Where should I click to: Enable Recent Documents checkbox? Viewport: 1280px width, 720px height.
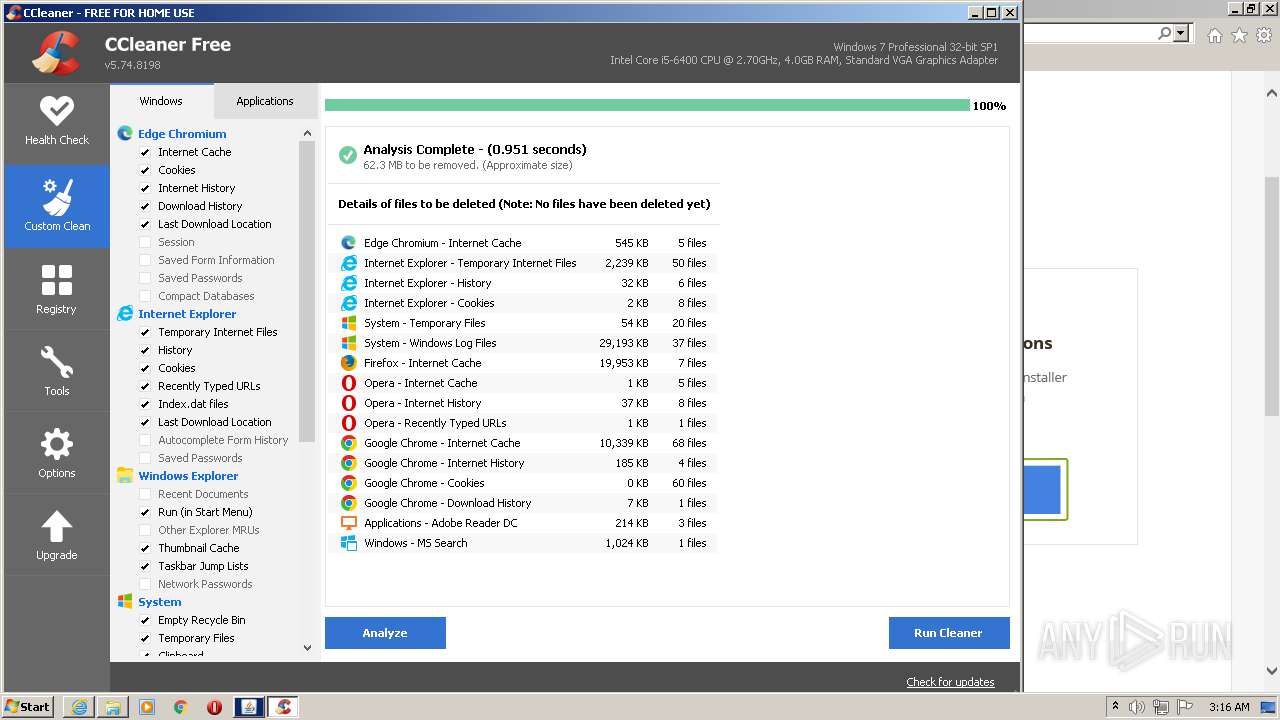[x=145, y=494]
